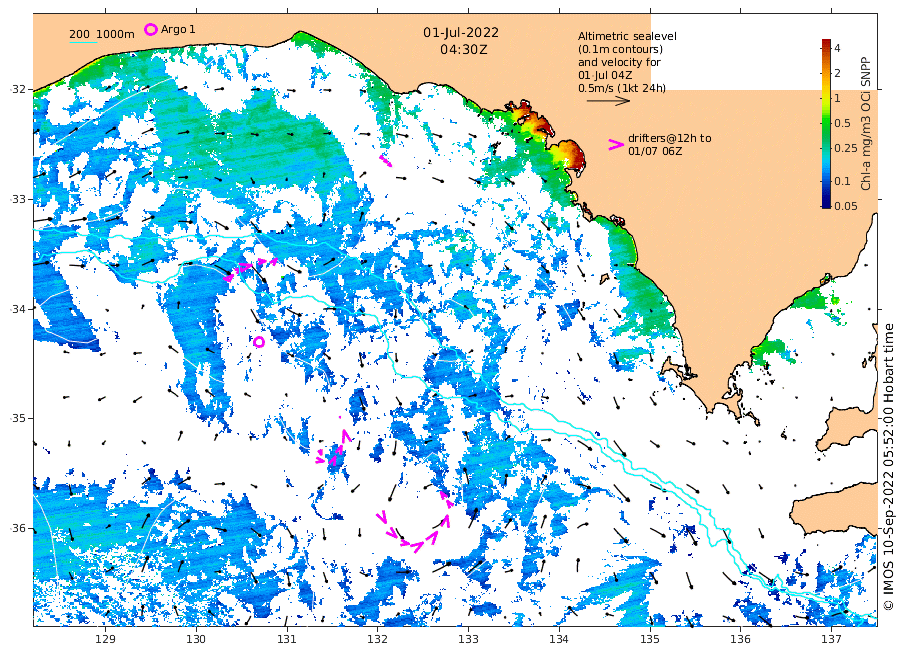Click latitude tick label -35
This screenshot has height=660, width=900.
pyautogui.click(x=17, y=419)
